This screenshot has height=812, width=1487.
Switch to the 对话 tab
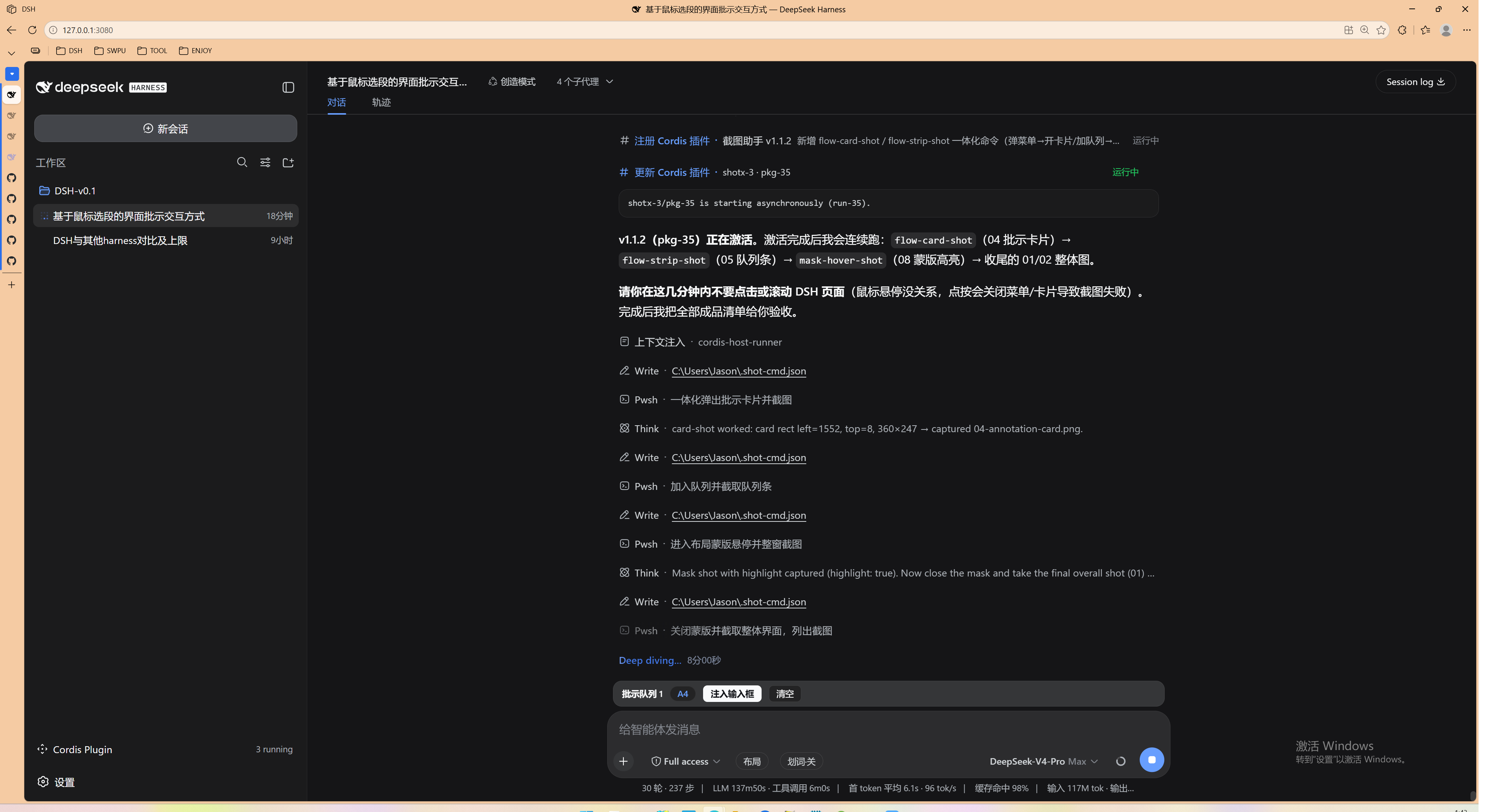tap(337, 102)
